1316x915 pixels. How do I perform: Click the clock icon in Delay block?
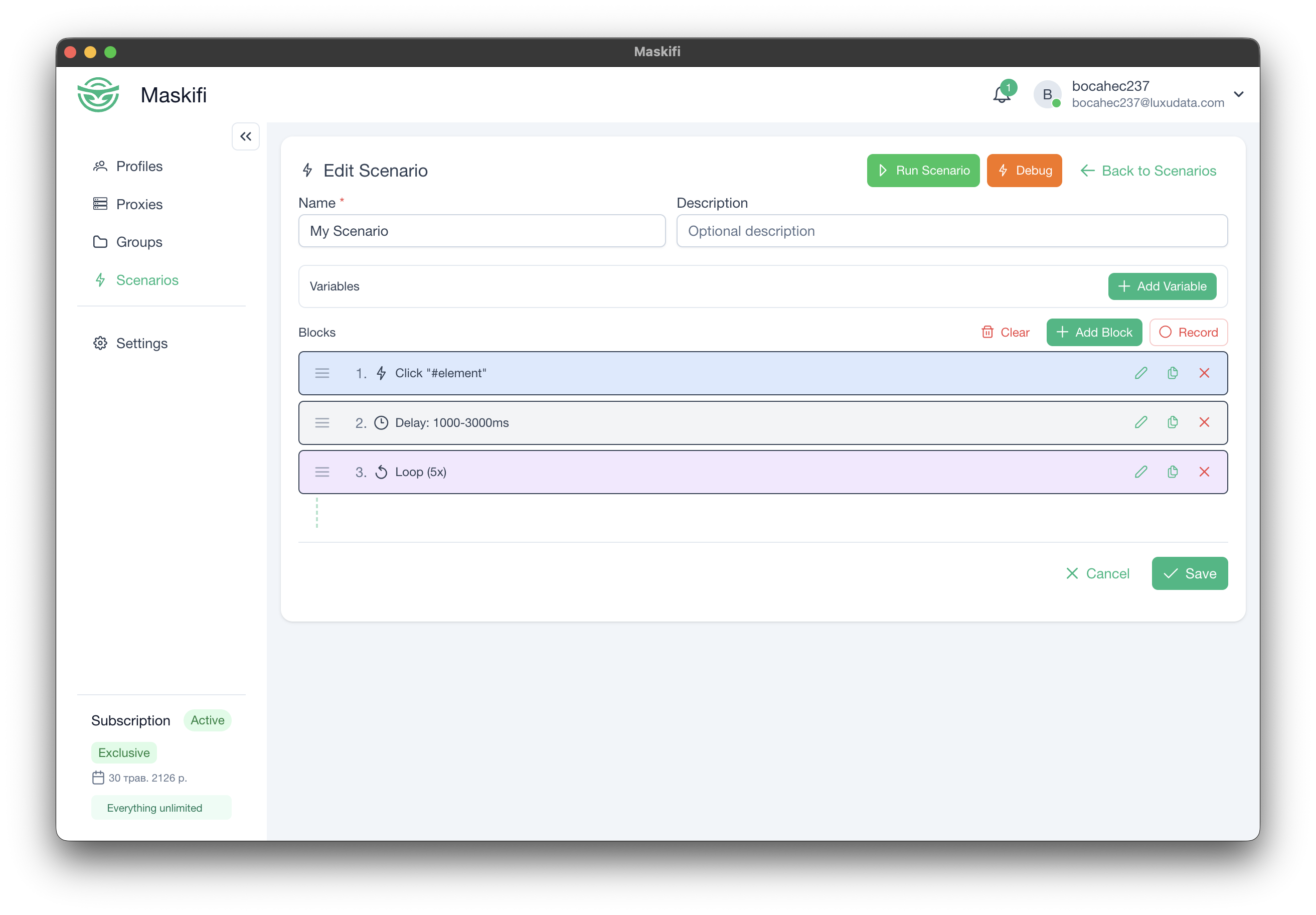click(x=381, y=422)
